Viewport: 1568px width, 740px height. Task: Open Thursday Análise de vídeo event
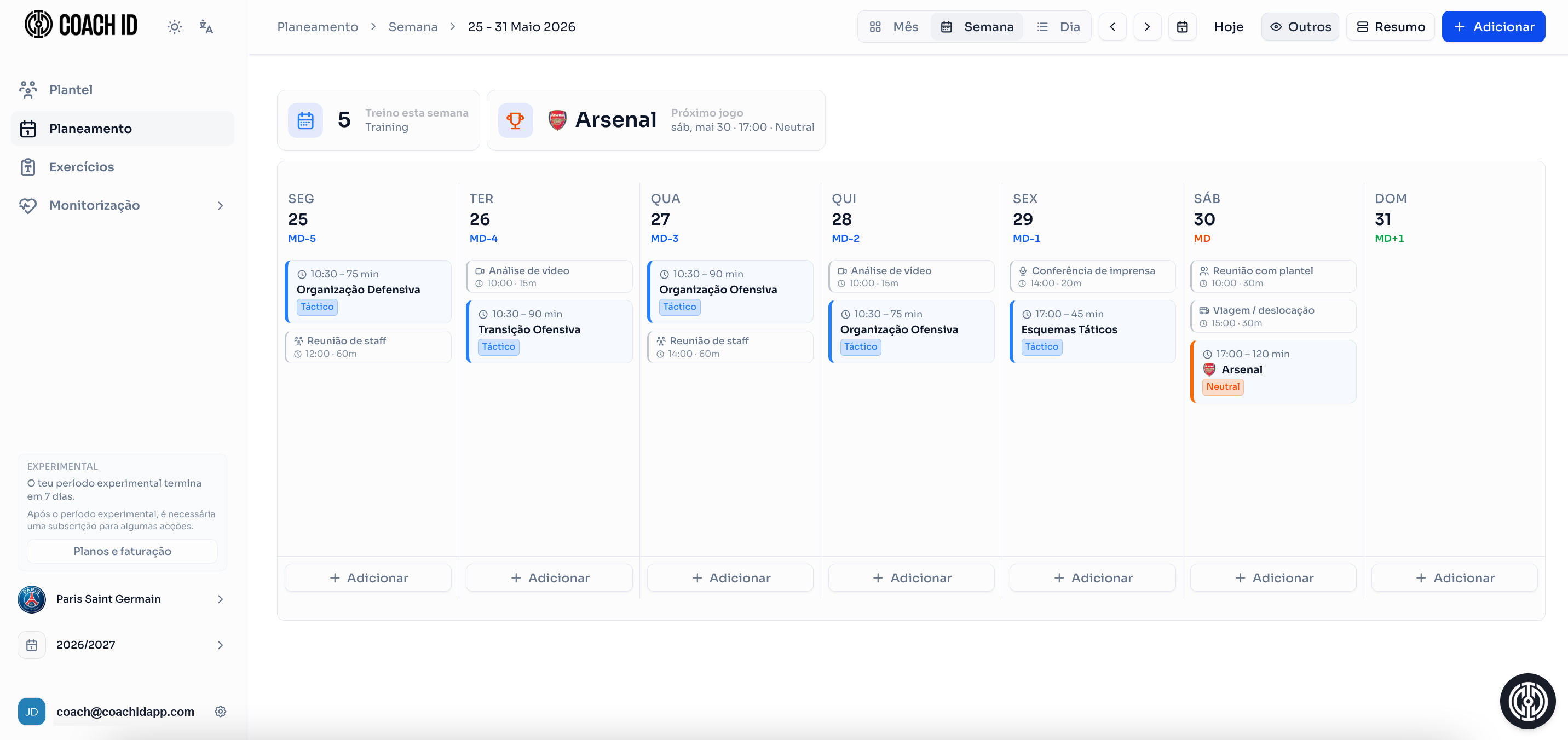(911, 276)
